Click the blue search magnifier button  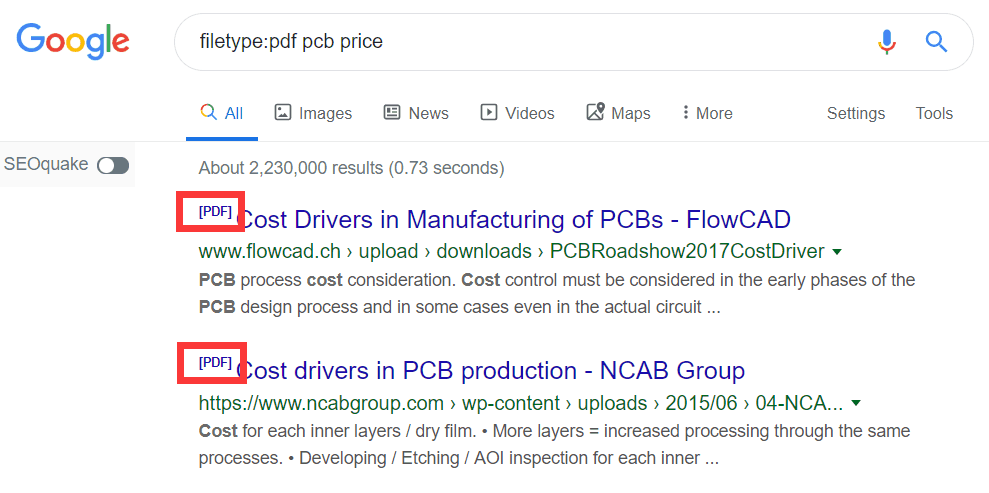pos(935,42)
